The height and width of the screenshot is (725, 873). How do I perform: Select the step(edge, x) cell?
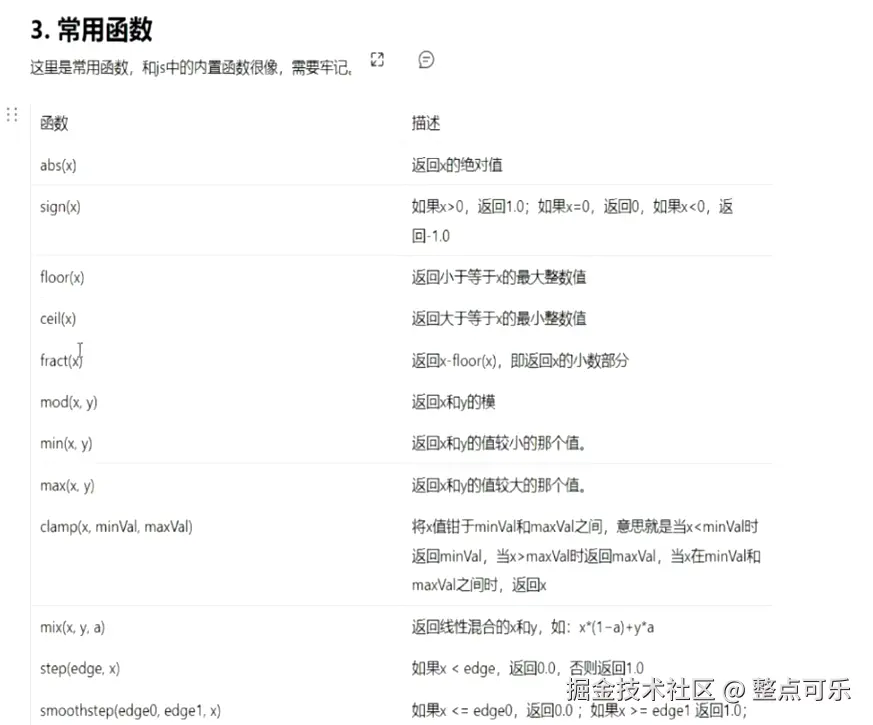click(80, 668)
